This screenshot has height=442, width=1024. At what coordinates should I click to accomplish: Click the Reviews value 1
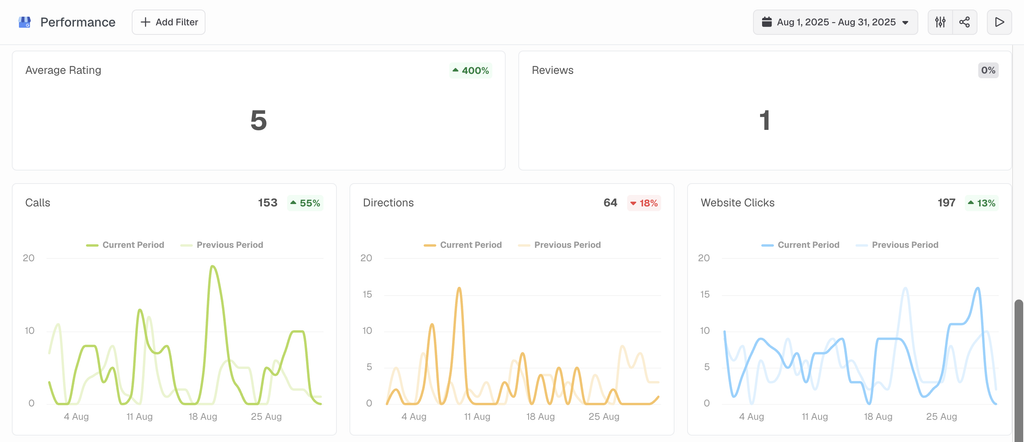765,121
